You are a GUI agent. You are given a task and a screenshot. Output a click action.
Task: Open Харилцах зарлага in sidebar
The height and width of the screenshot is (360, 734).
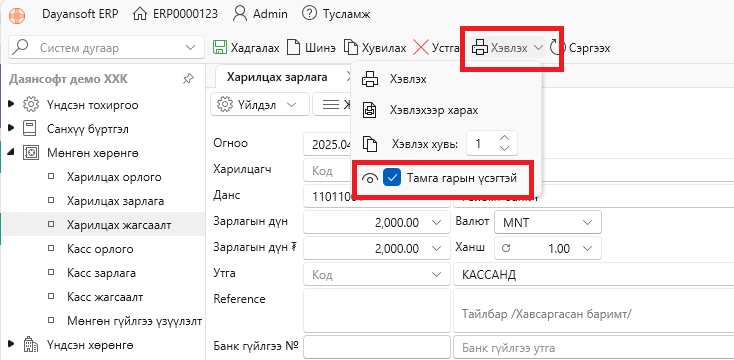coord(116,201)
